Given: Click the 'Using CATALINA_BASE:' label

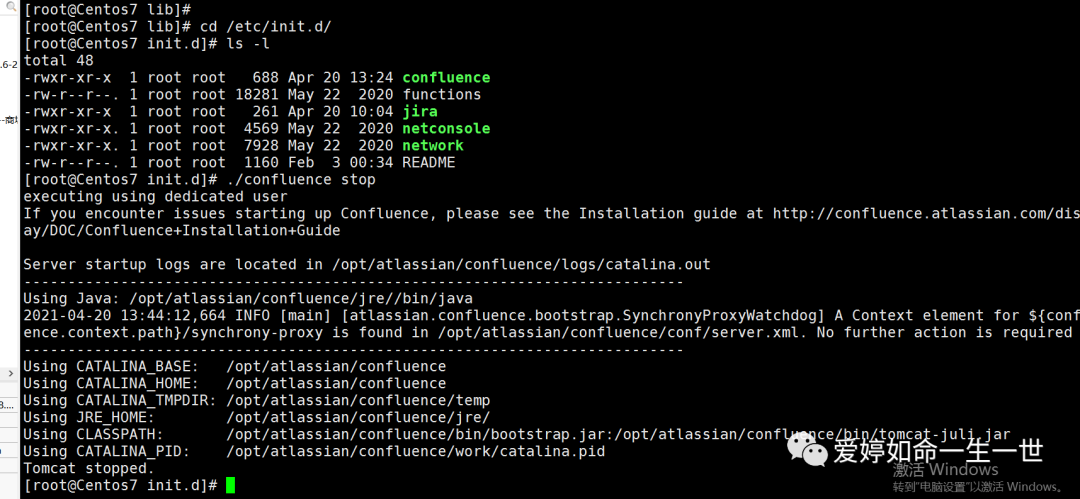Looking at the screenshot, I should click(x=112, y=366).
